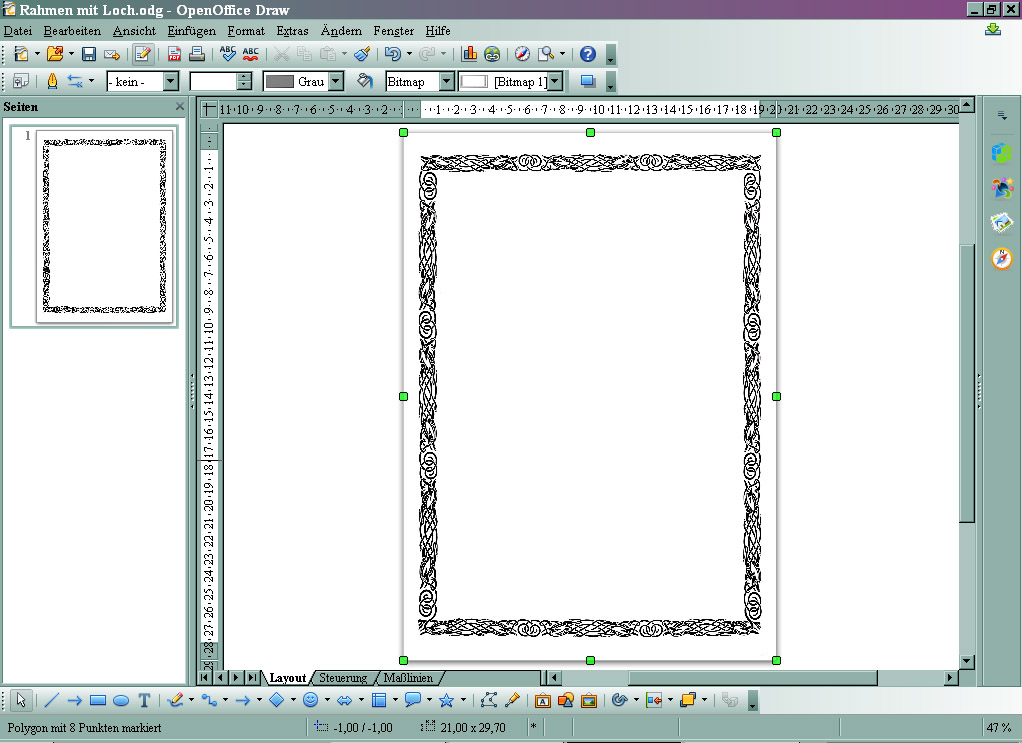Click the Open file folder icon

point(55,54)
